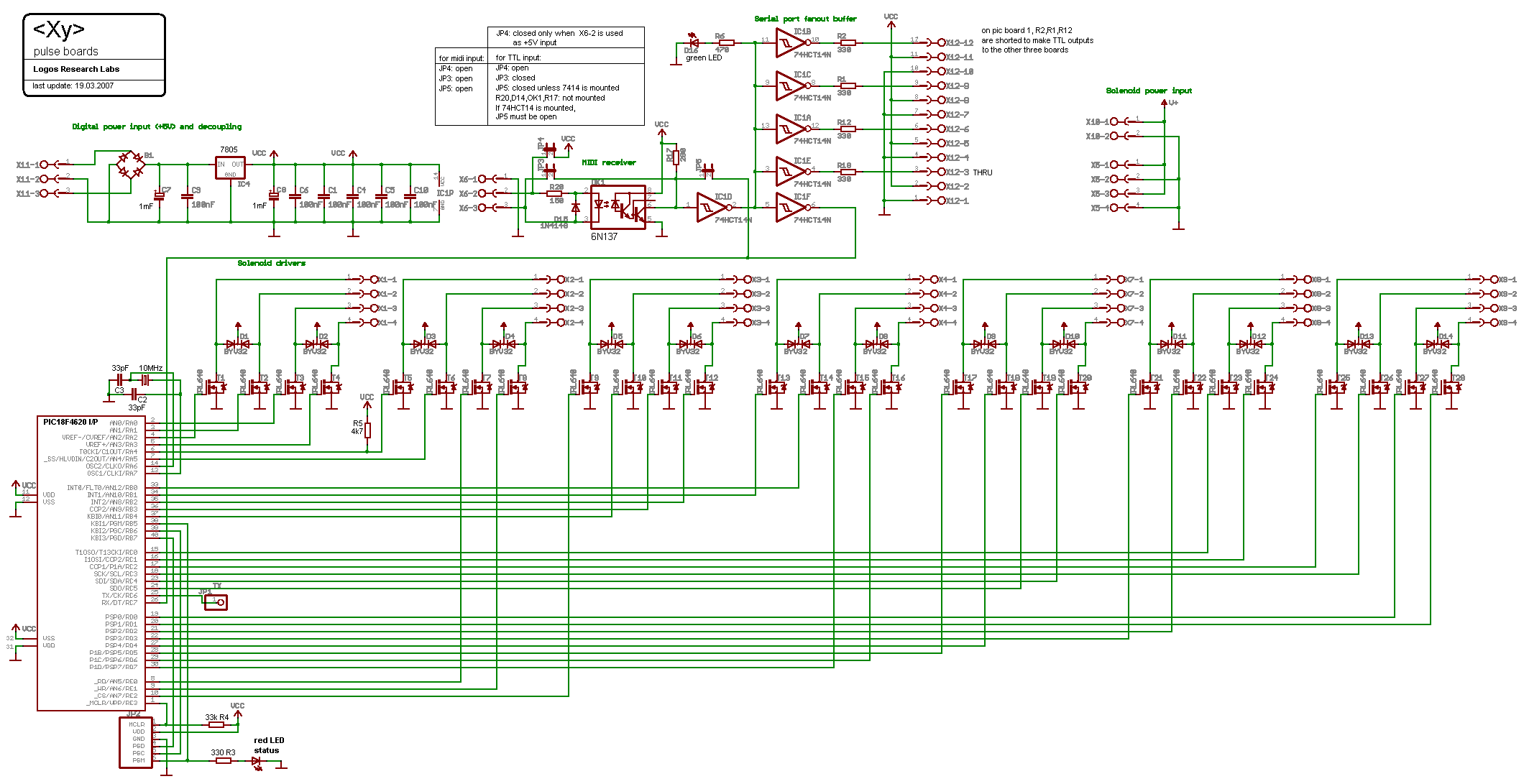Select the B1 bridge rectifier symbol
Viewport: 1524px width, 784px height.
click(130, 165)
